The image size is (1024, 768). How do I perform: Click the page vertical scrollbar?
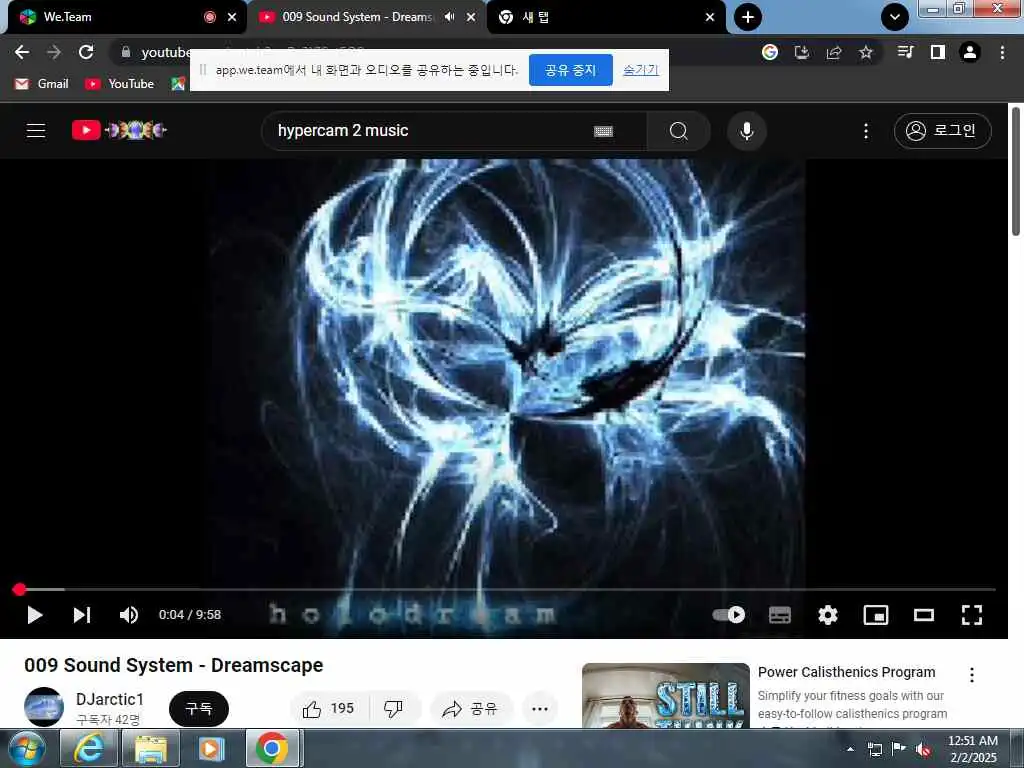[x=1016, y=171]
